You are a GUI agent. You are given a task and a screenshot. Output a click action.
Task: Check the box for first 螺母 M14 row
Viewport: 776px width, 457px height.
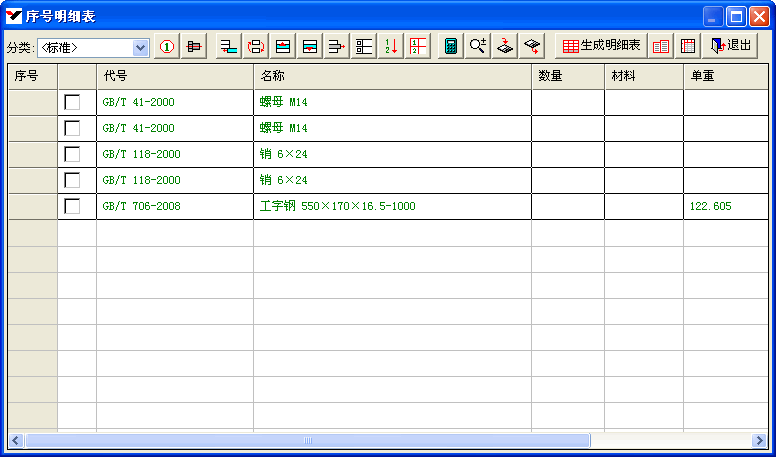coord(72,102)
